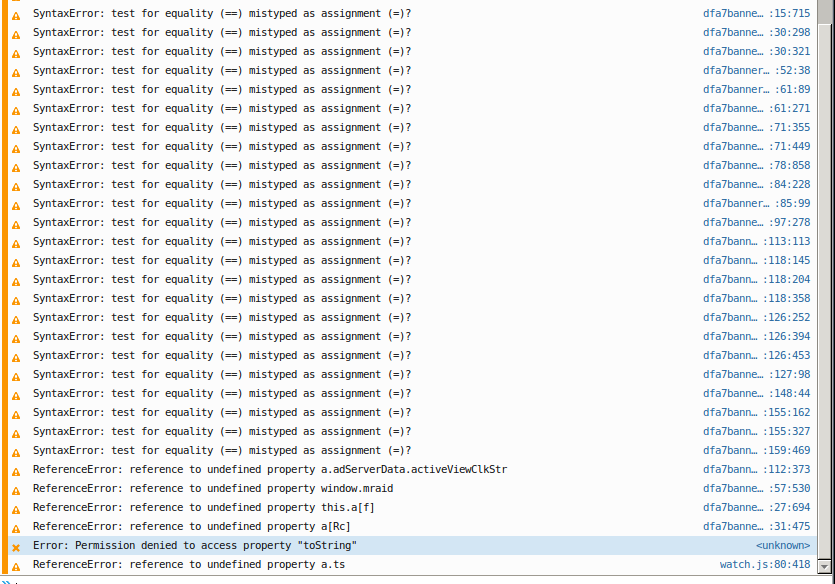Open source link dfa7bann :118:358
This screenshot has width=835, height=584.
pyautogui.click(x=756, y=298)
